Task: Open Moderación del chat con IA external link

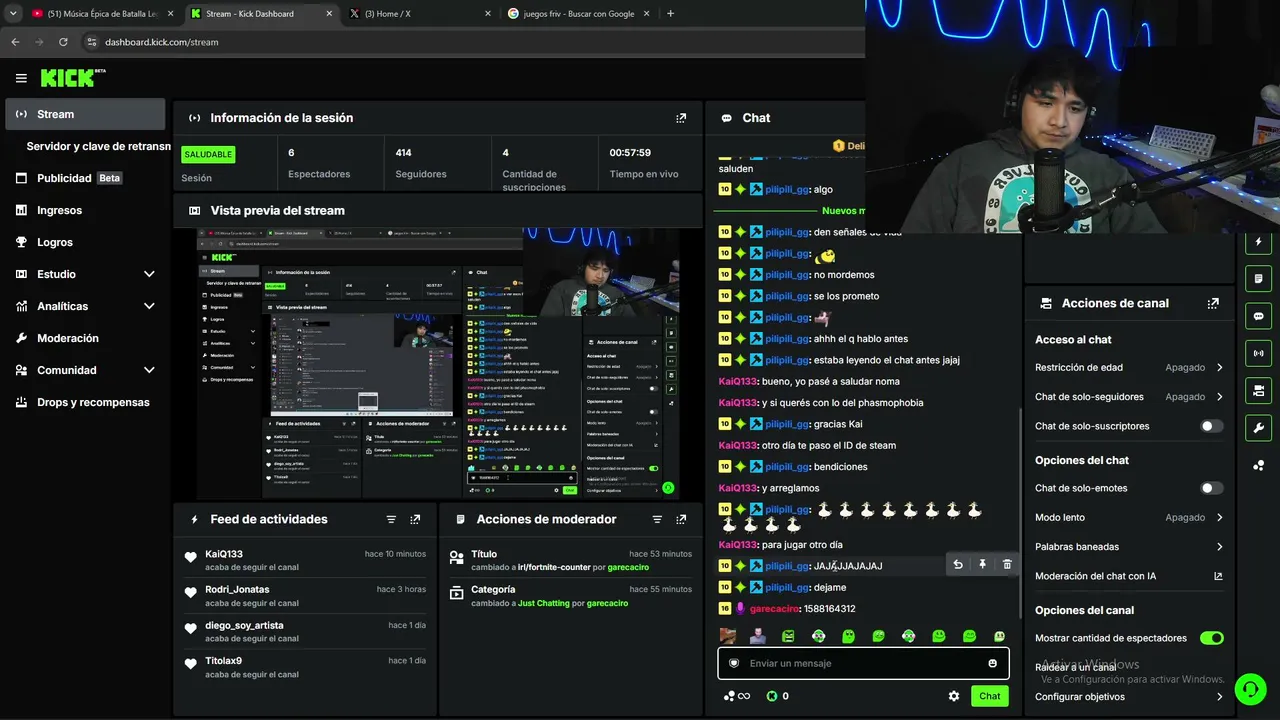Action: 1218,576
